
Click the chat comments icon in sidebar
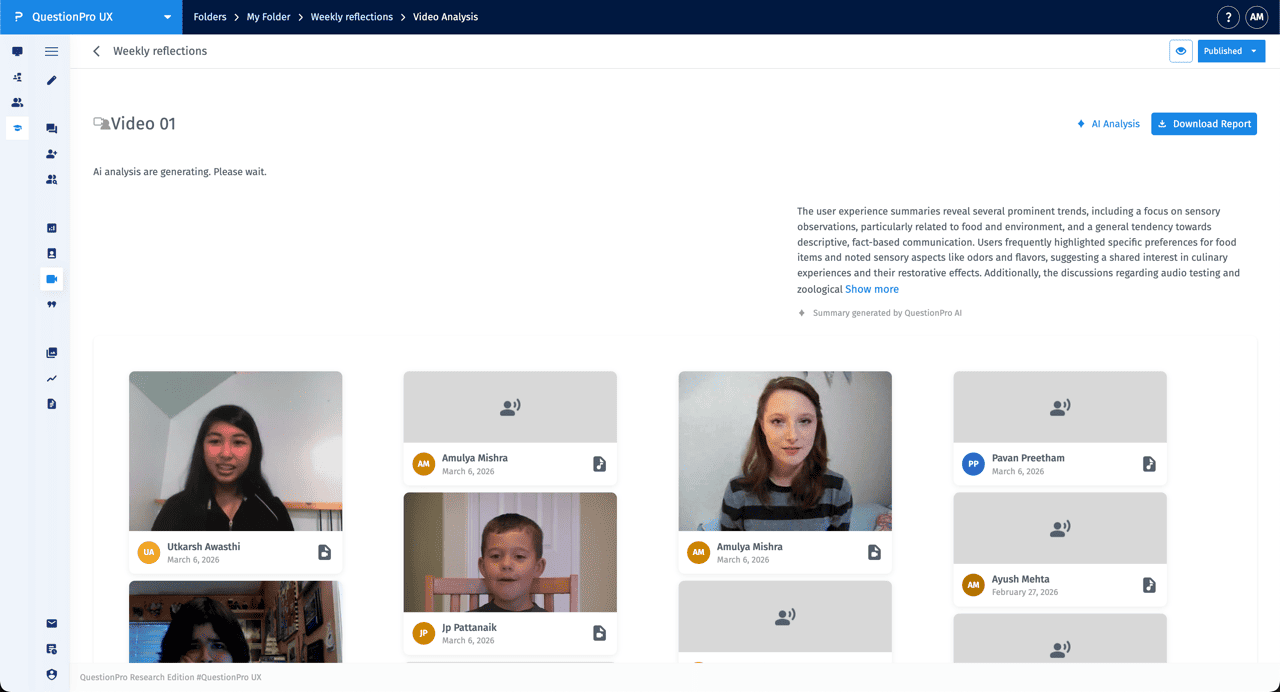coord(51,128)
